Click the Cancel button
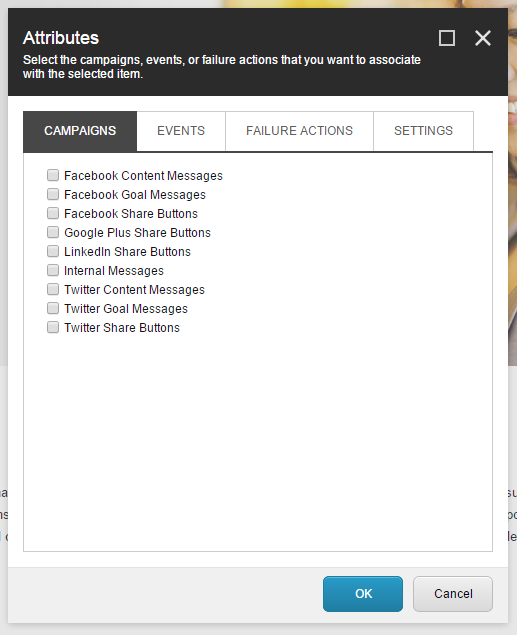 [453, 594]
